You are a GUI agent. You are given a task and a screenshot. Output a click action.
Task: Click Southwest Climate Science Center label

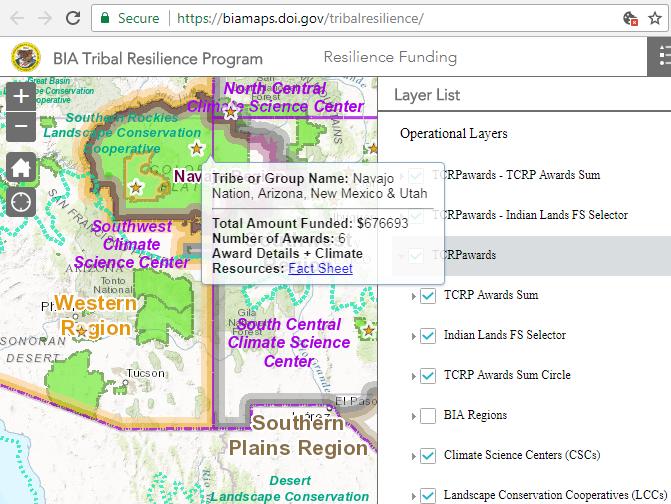(x=131, y=244)
